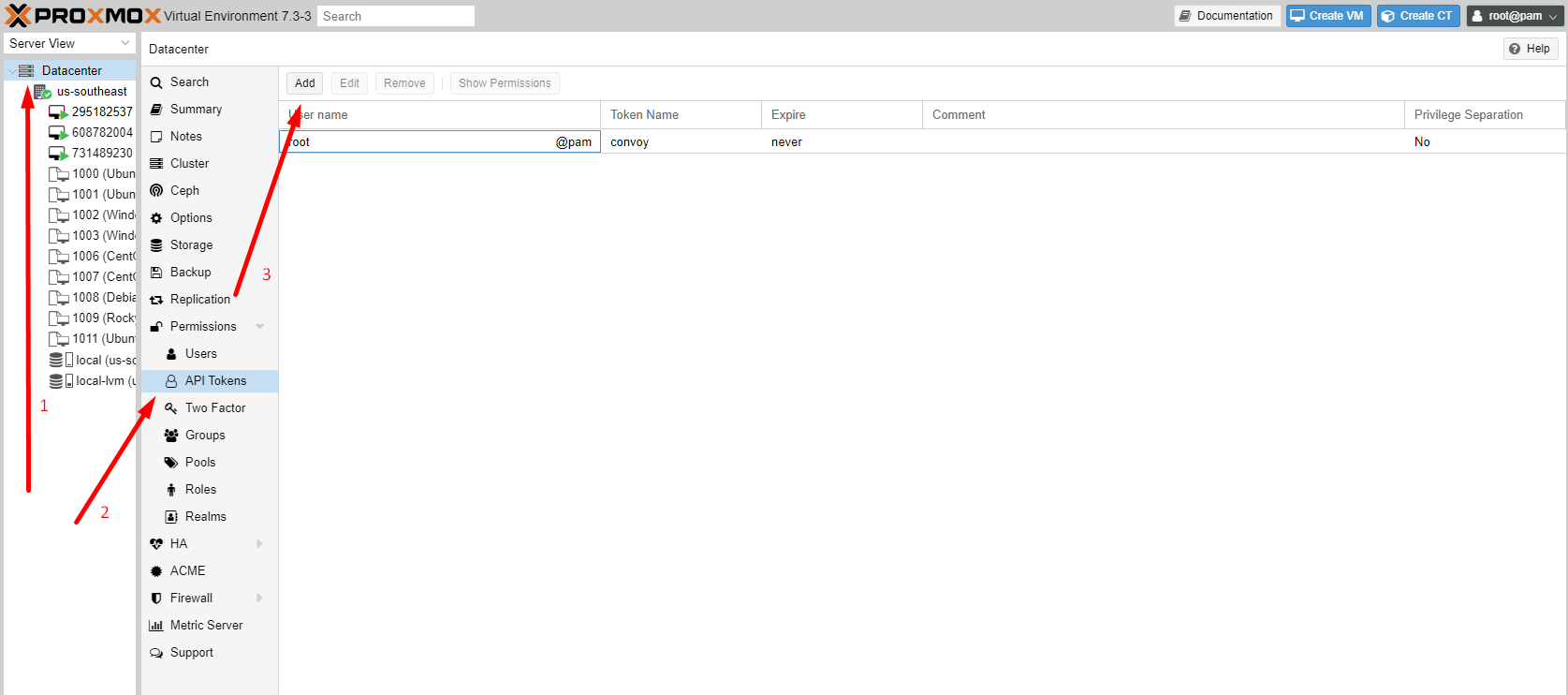Click the Show Permissions button
This screenshot has width=1568, height=695.
pyautogui.click(x=505, y=83)
